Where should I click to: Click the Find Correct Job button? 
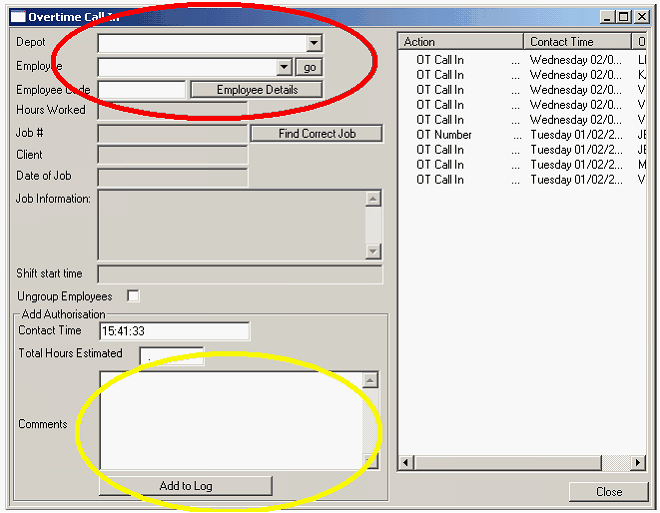point(316,133)
